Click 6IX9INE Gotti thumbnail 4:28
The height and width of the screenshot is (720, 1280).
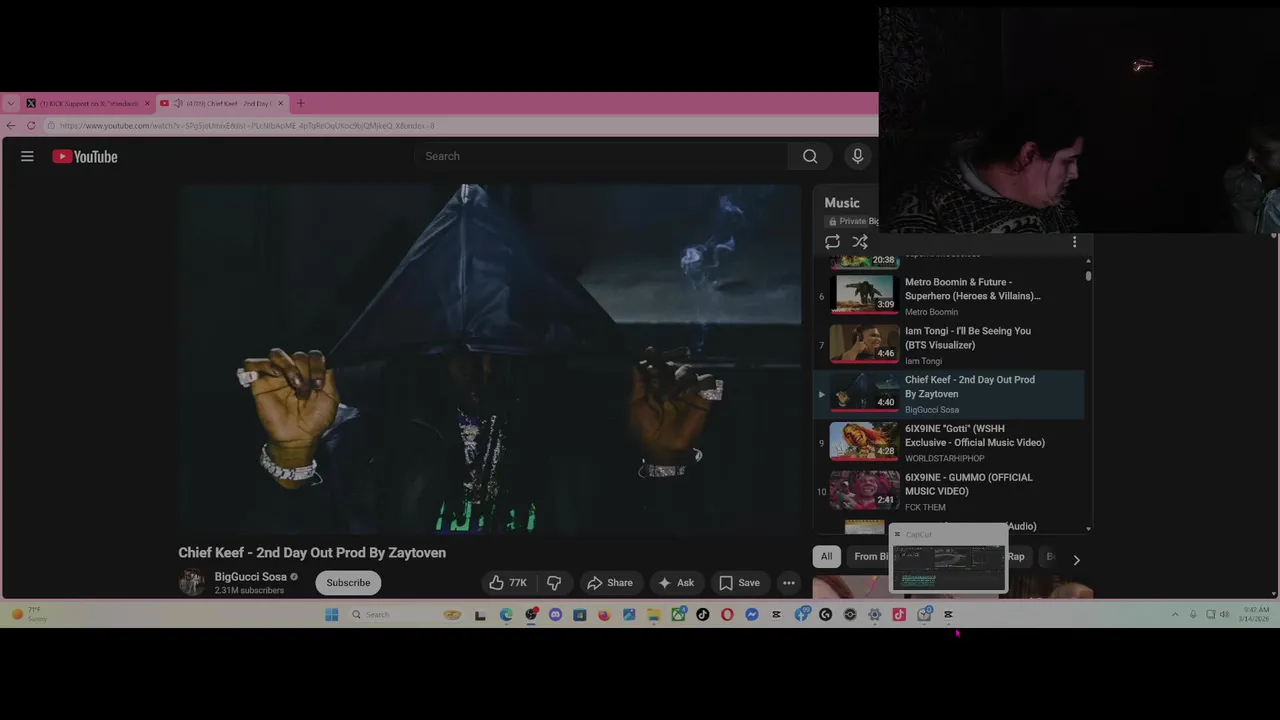tap(864, 440)
